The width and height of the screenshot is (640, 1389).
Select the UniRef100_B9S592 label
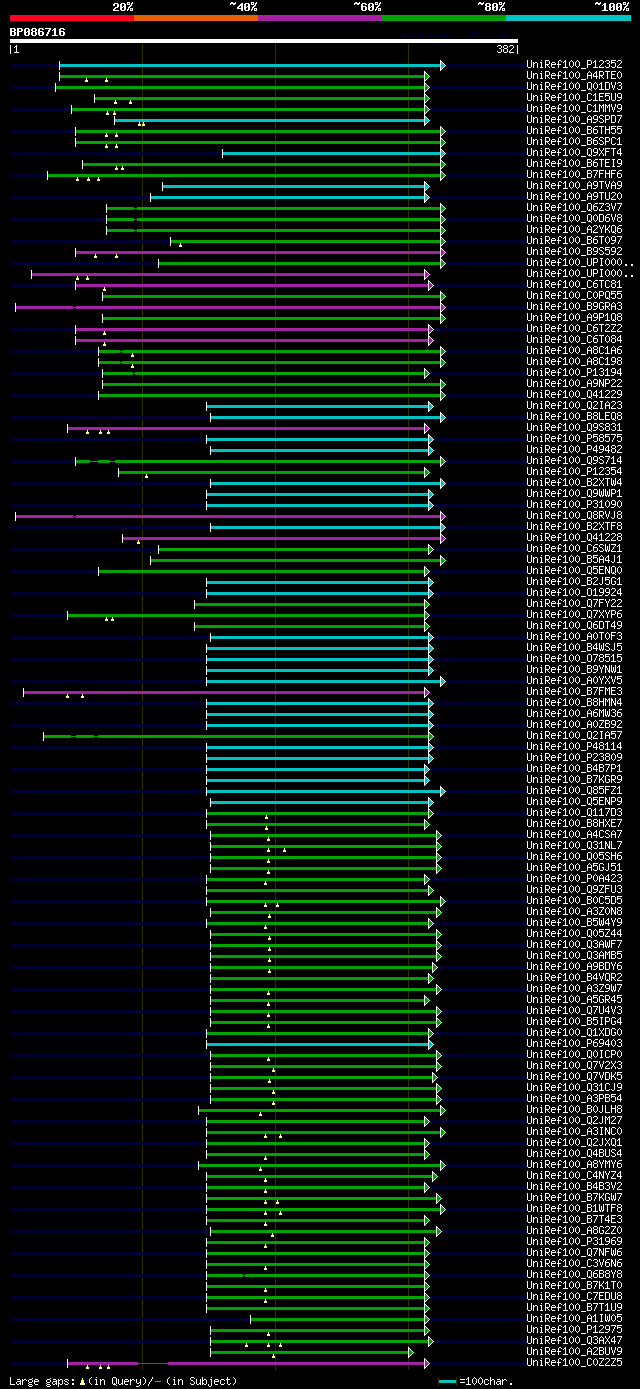pos(574,251)
